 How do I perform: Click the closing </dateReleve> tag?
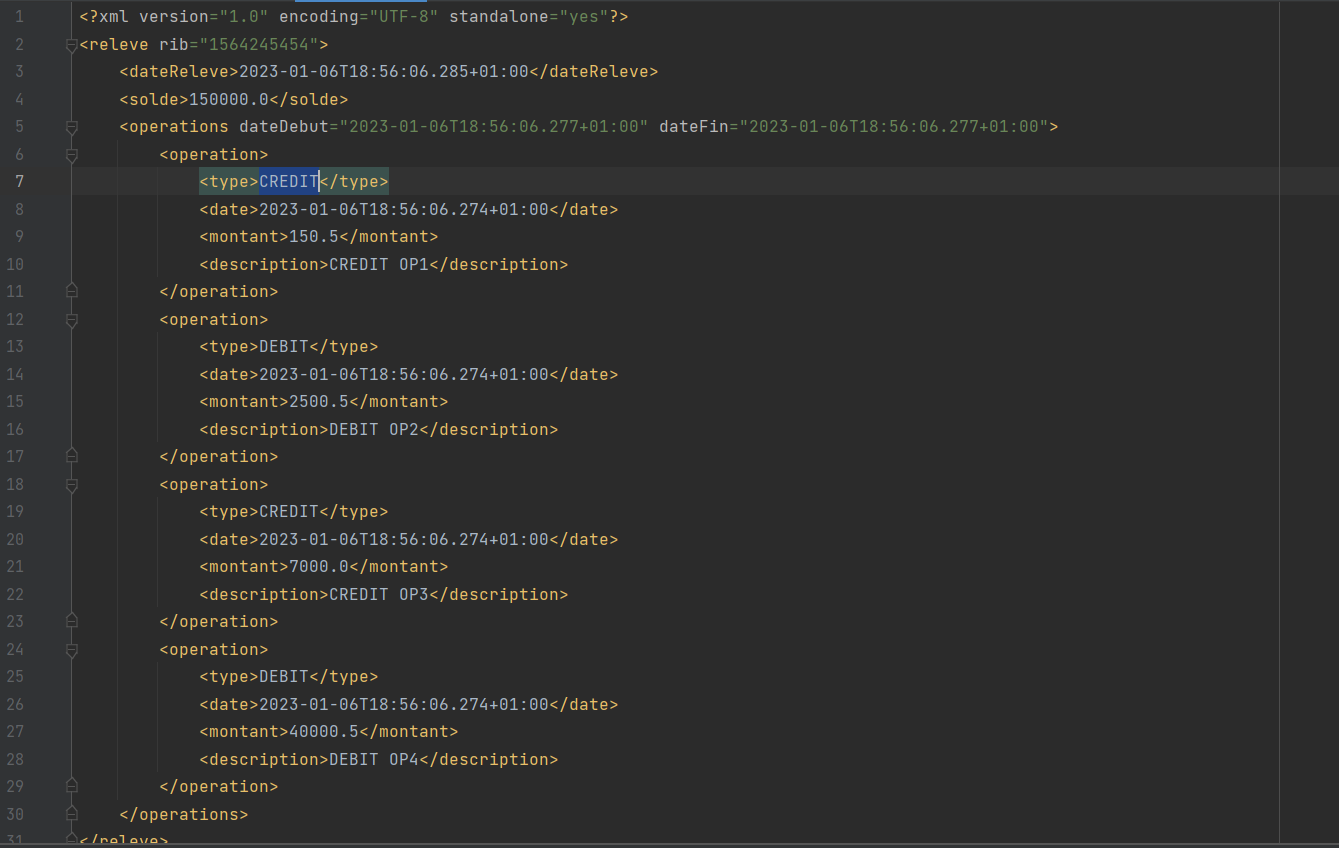[594, 72]
